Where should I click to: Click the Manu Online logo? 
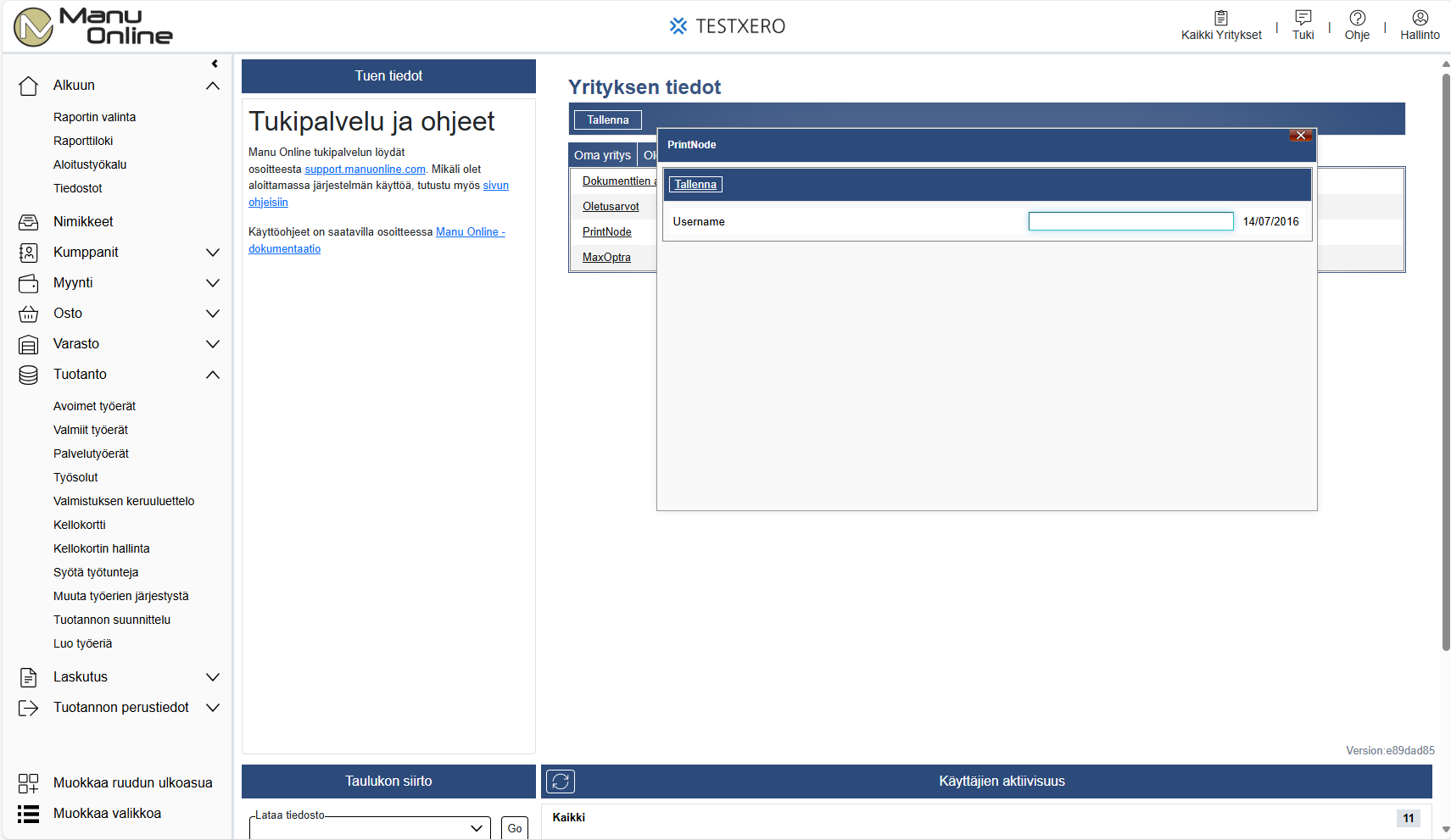93,26
